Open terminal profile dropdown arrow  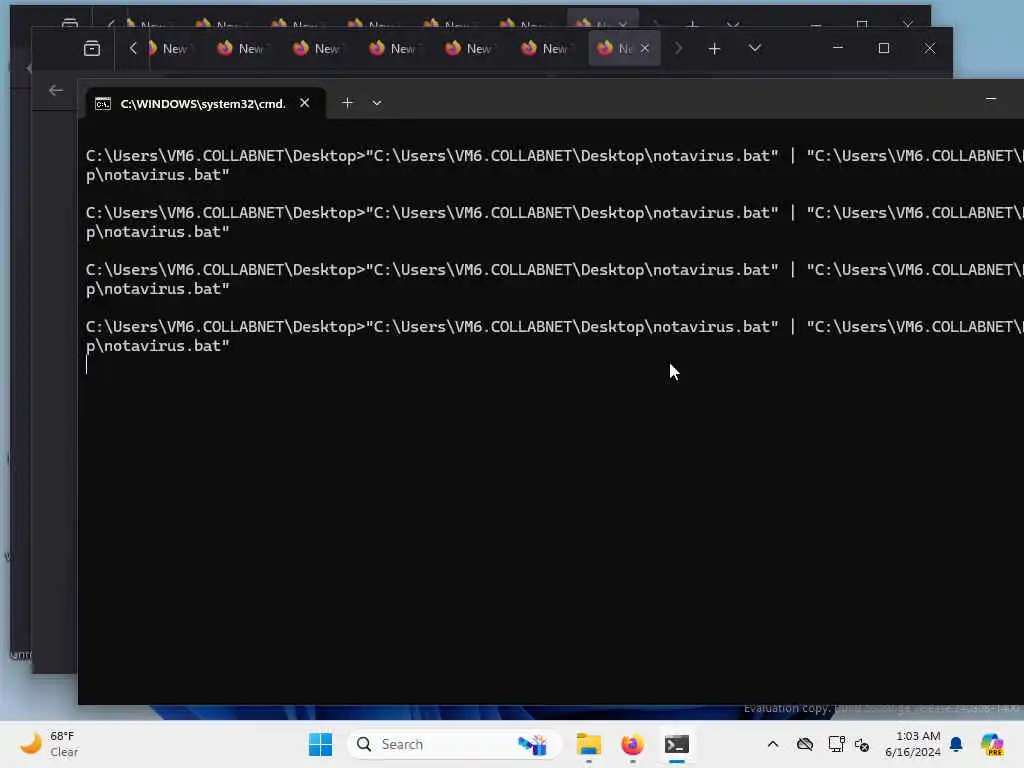coord(377,103)
